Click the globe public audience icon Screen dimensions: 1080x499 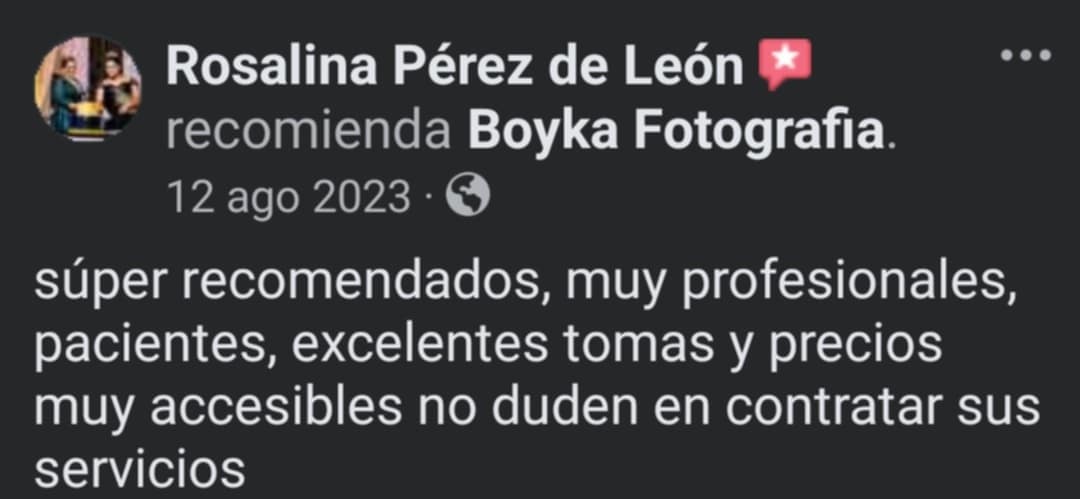pos(467,195)
